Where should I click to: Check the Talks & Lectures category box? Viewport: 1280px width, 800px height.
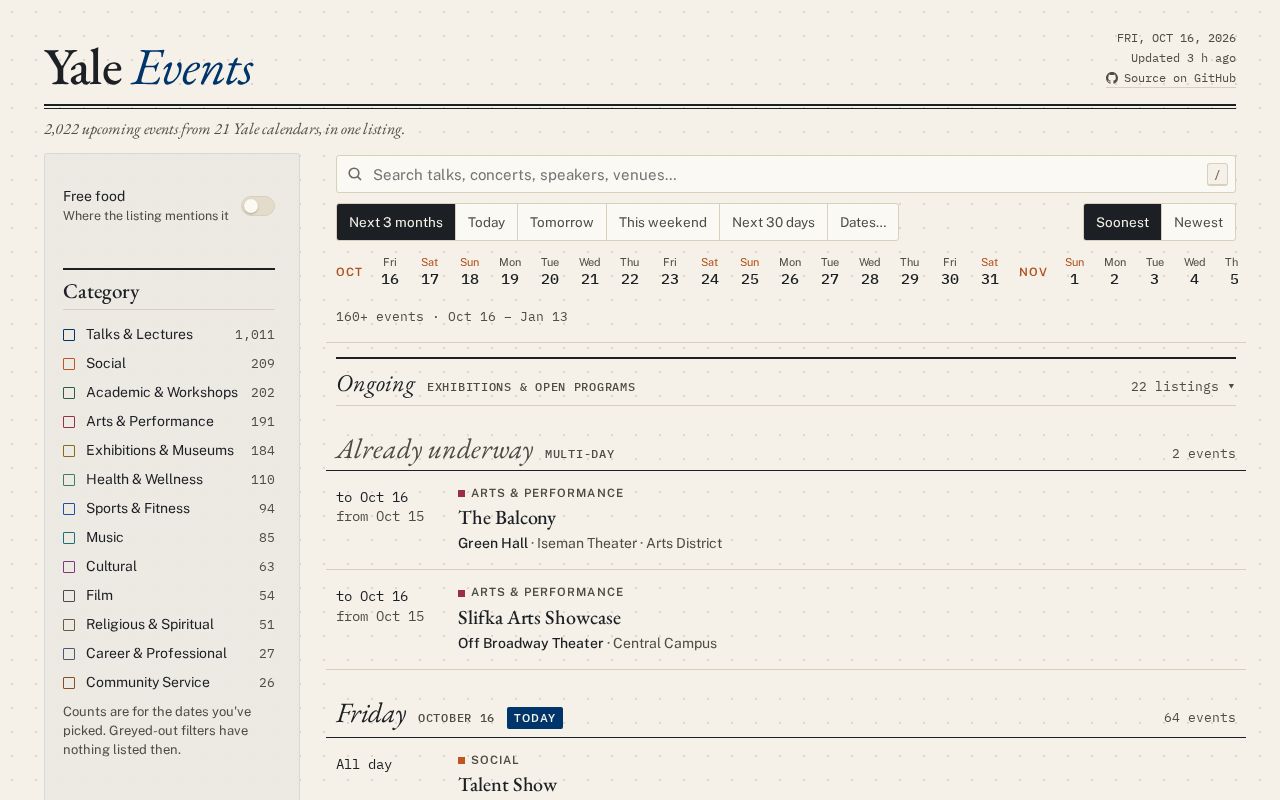pyautogui.click(x=69, y=335)
